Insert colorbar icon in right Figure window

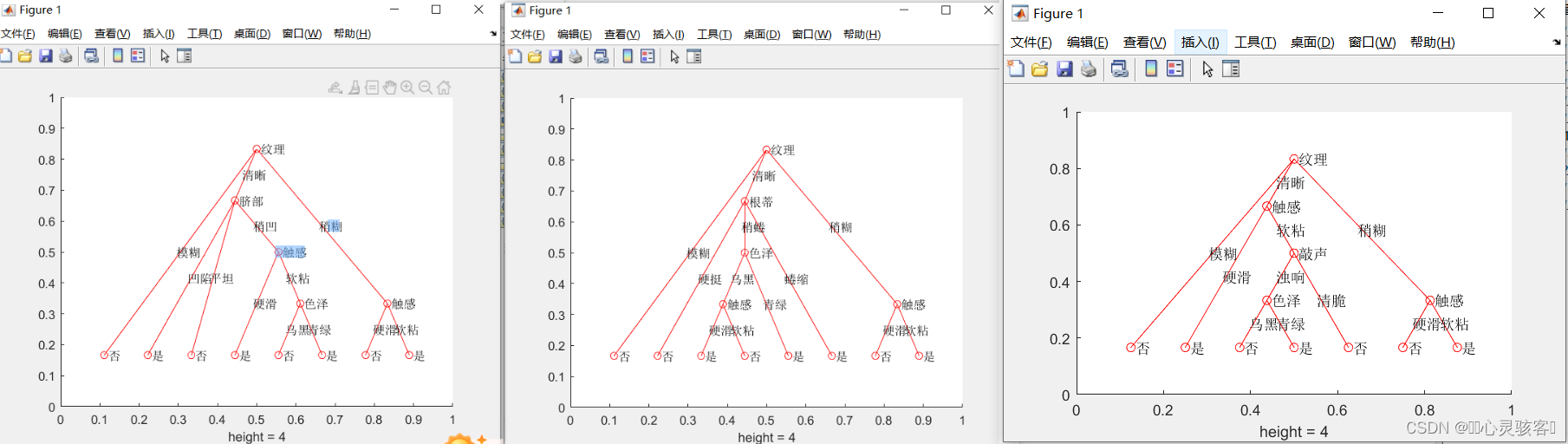pos(1151,69)
